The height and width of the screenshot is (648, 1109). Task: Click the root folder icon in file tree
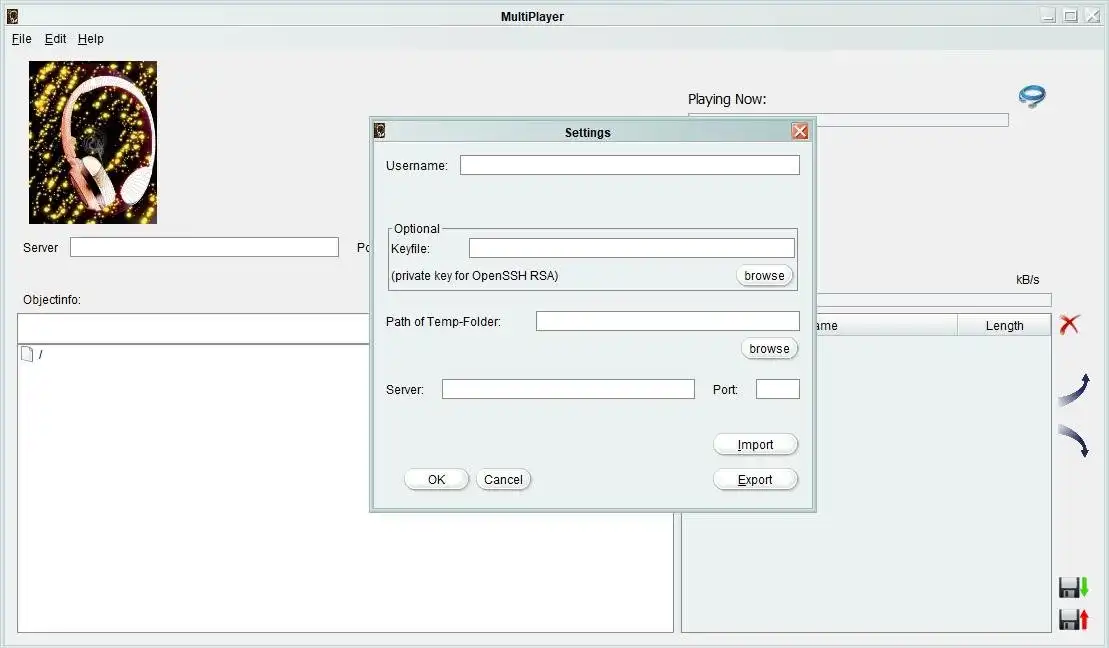pyautogui.click(x=27, y=354)
